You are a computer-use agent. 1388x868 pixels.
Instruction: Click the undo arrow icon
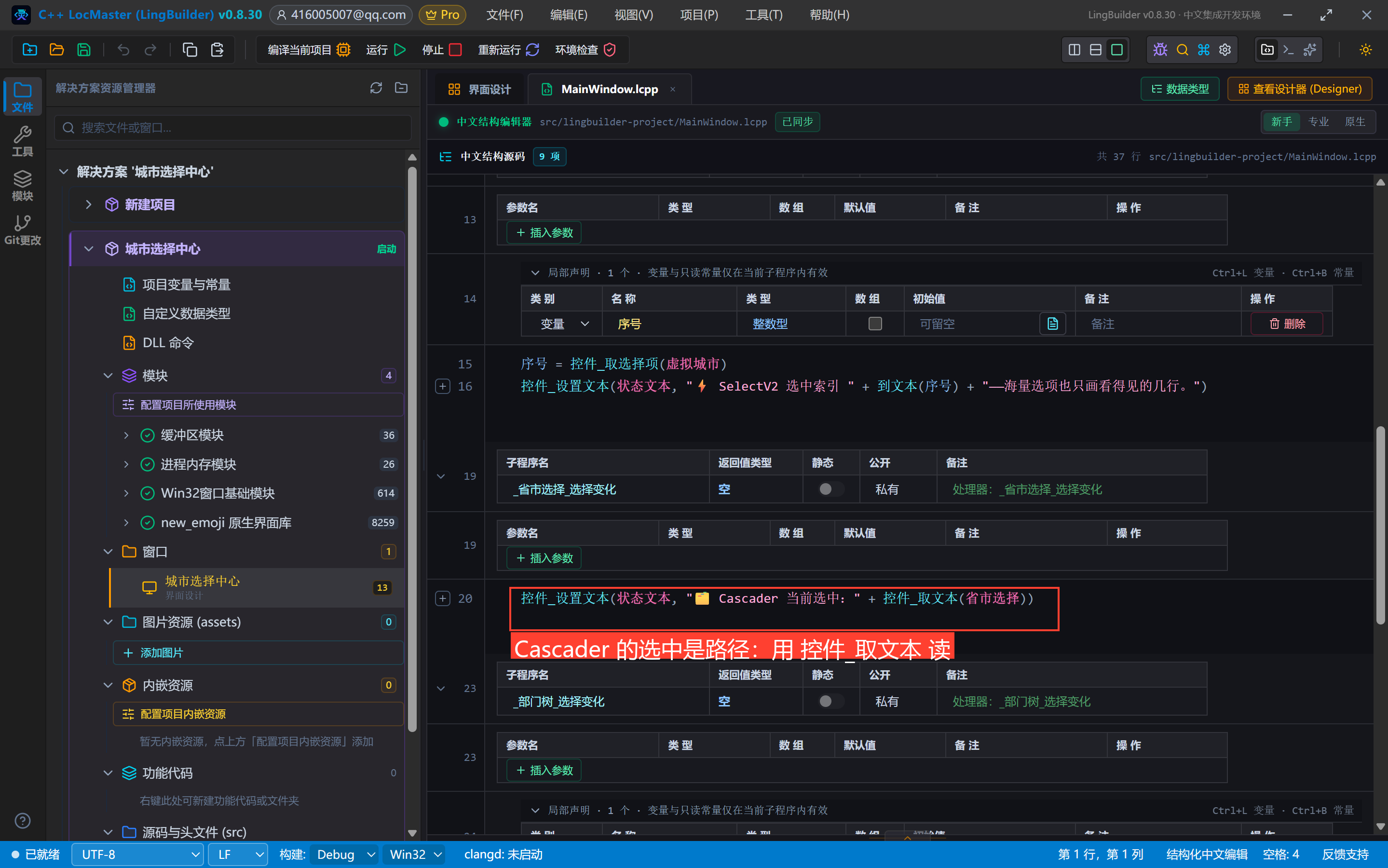(123, 50)
